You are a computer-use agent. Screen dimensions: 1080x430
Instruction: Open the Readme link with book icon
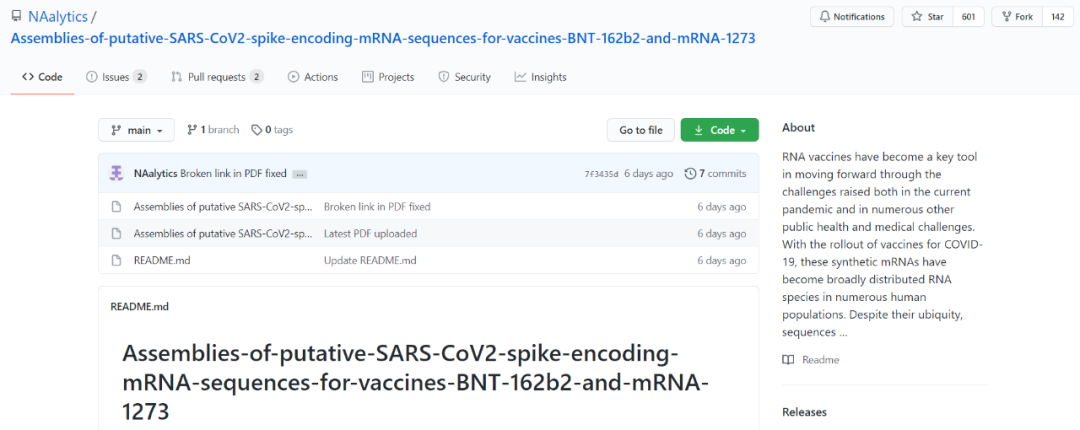pos(811,360)
